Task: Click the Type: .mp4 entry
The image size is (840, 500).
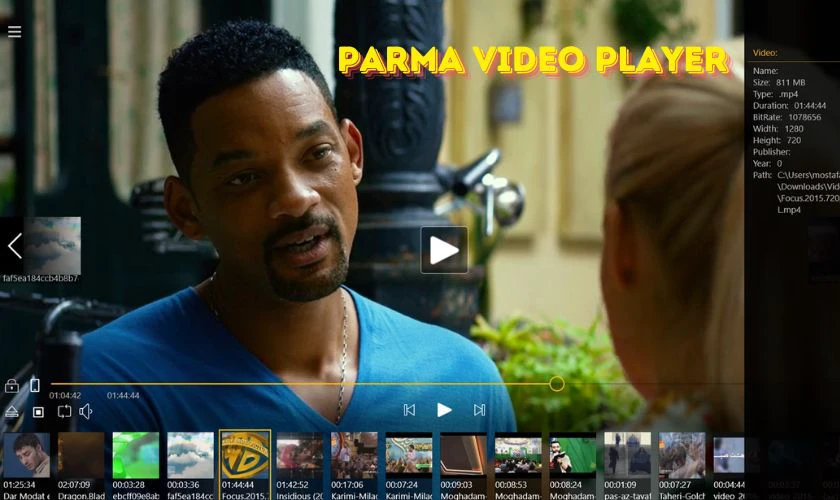Action: point(775,94)
